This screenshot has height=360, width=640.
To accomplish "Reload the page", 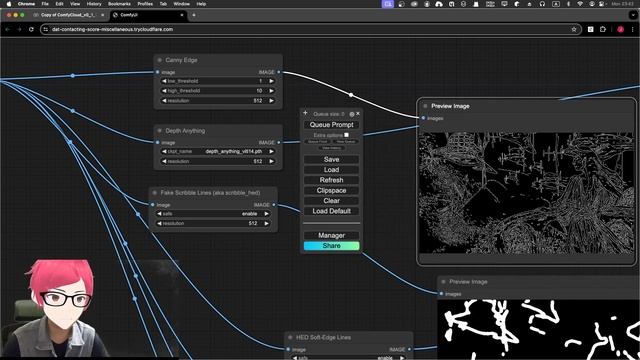I will click(31, 29).
